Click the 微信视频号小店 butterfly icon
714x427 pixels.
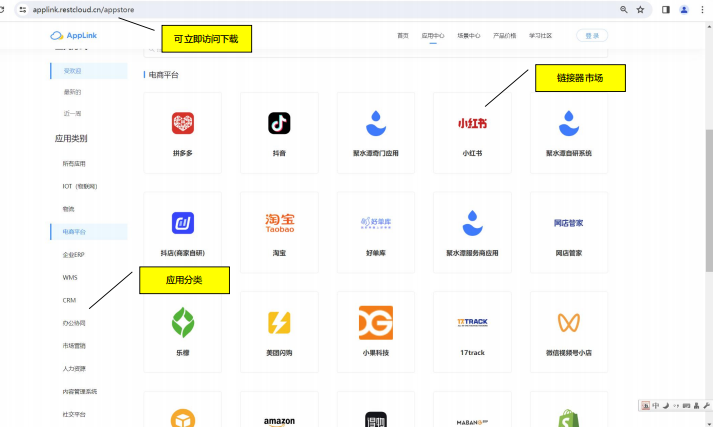point(569,323)
